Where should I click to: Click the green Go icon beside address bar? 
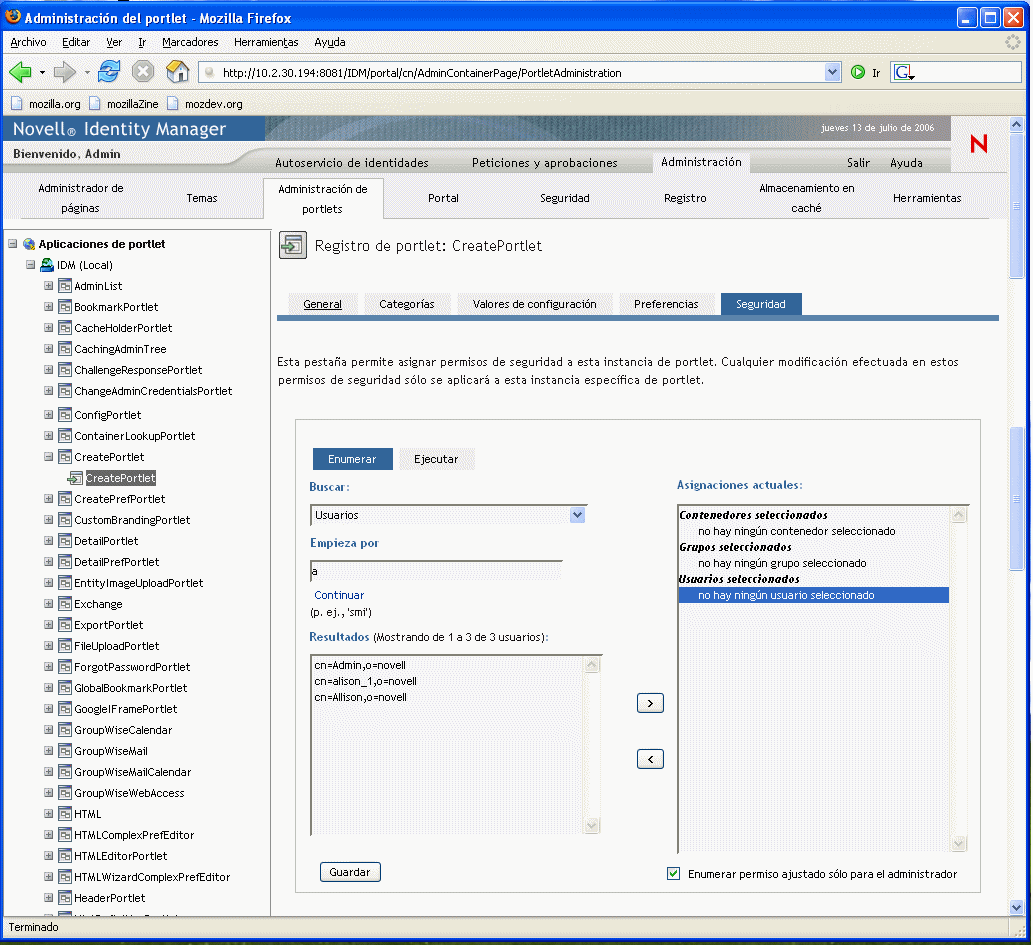click(x=857, y=73)
